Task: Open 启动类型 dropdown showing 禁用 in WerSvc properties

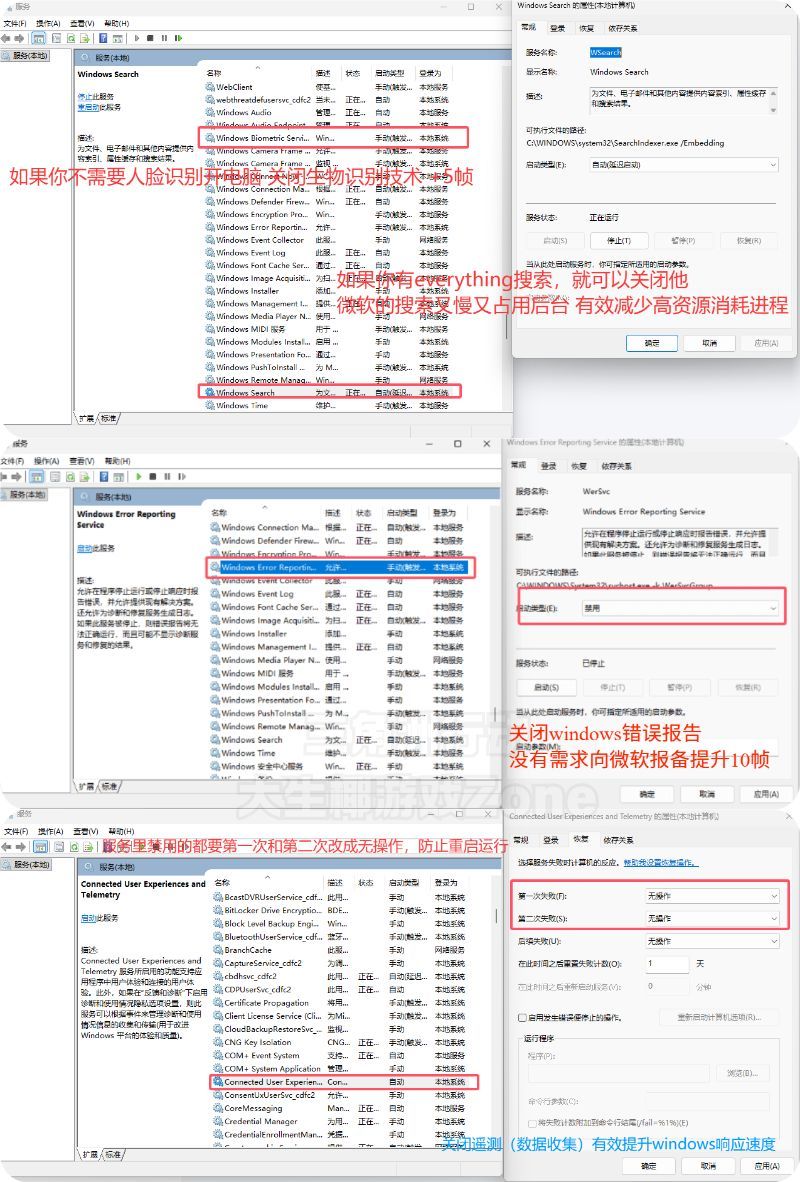Action: [x=681, y=608]
